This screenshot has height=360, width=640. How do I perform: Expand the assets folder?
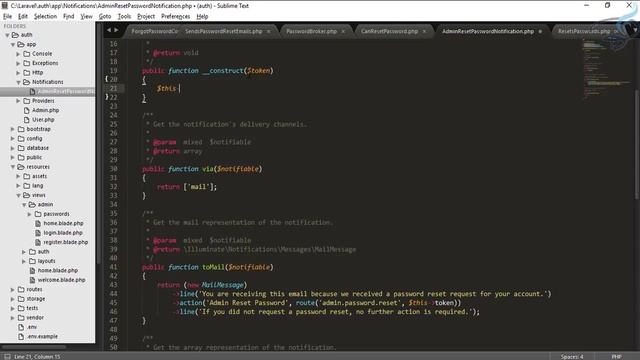click(18, 176)
